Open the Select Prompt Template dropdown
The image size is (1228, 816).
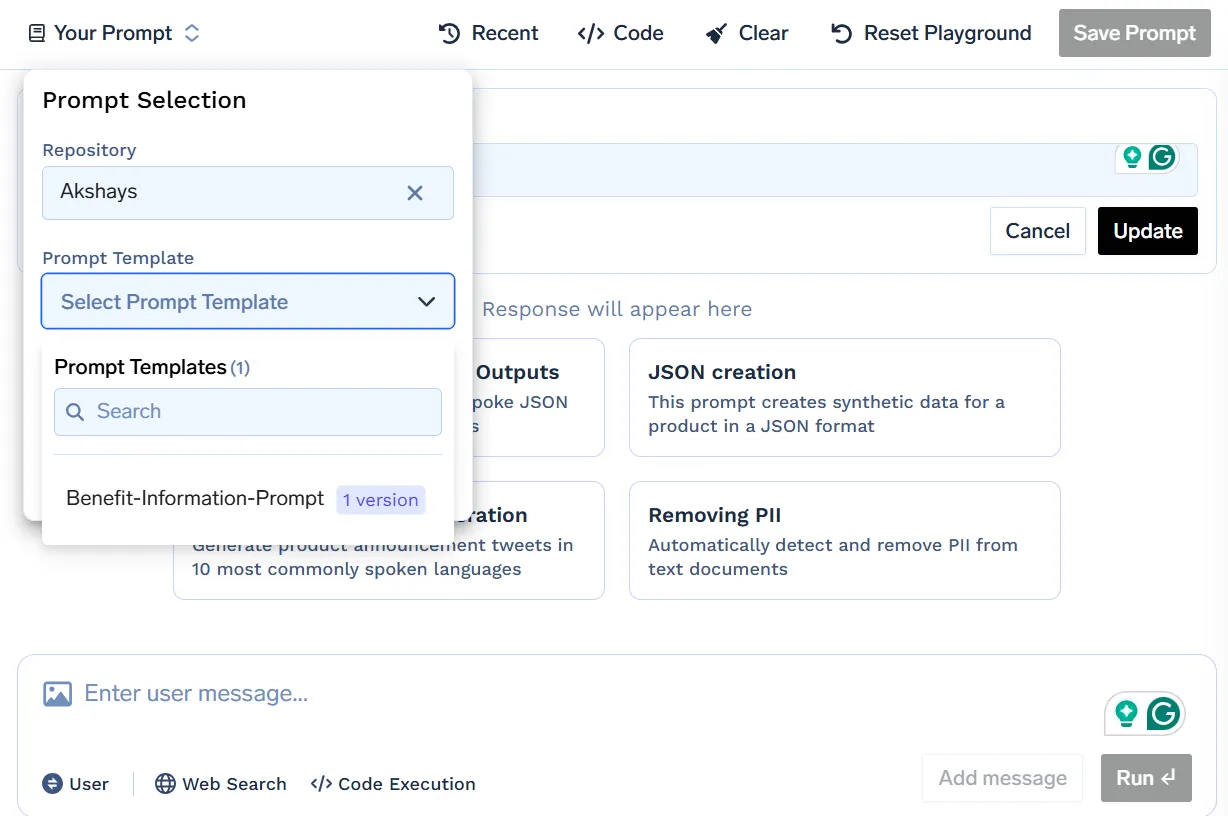point(247,301)
